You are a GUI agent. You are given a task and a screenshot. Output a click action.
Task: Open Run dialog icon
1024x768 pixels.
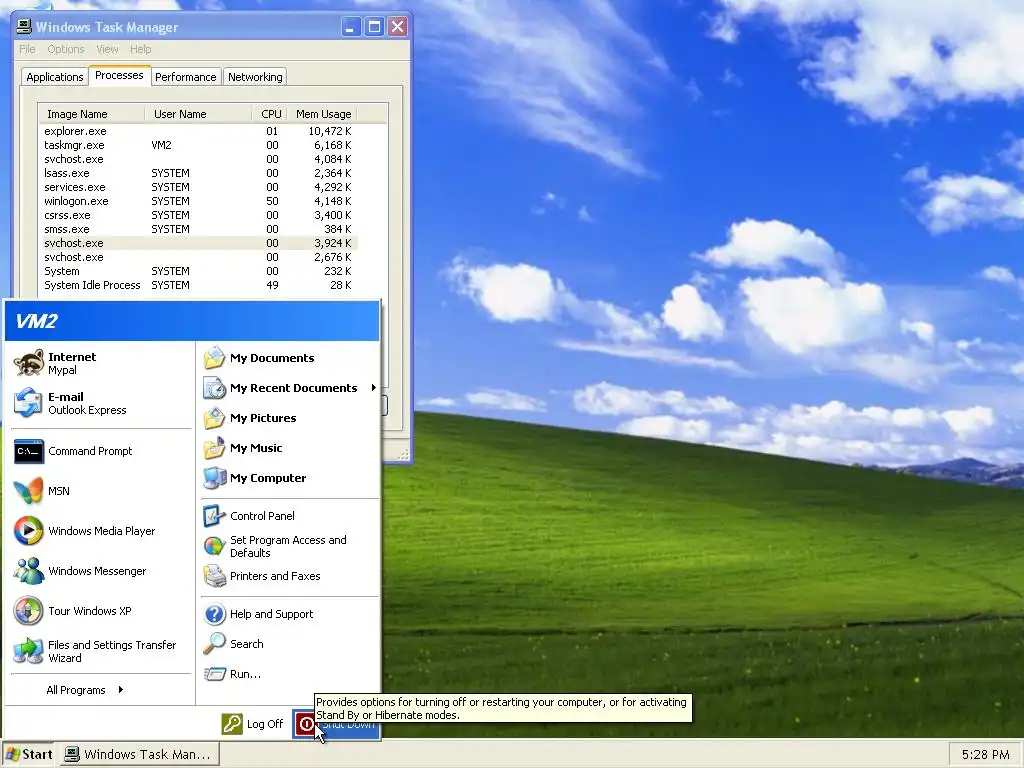pos(214,674)
